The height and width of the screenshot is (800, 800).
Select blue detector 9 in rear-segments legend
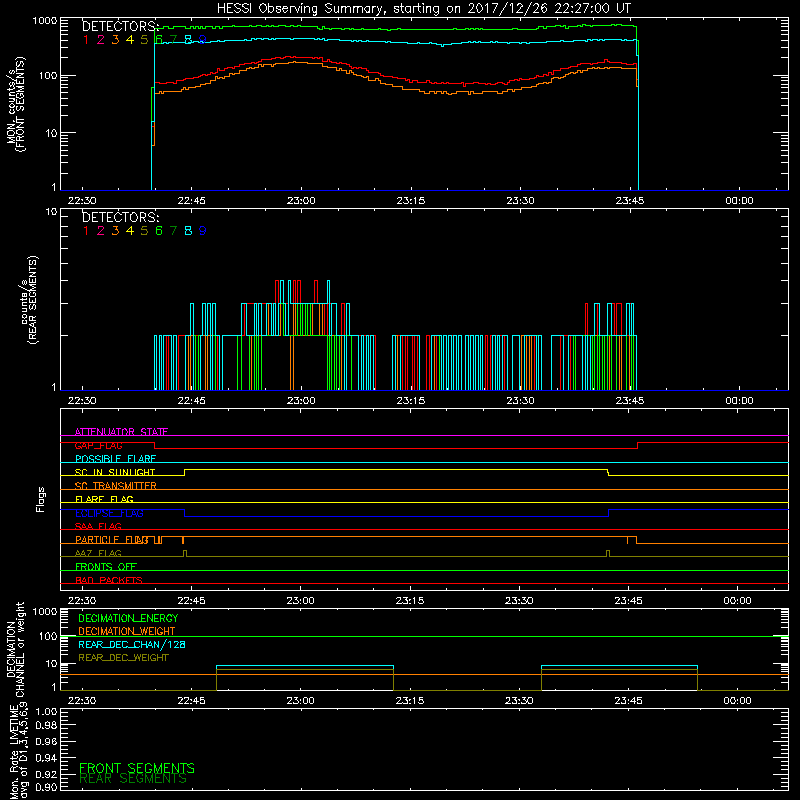point(202,231)
